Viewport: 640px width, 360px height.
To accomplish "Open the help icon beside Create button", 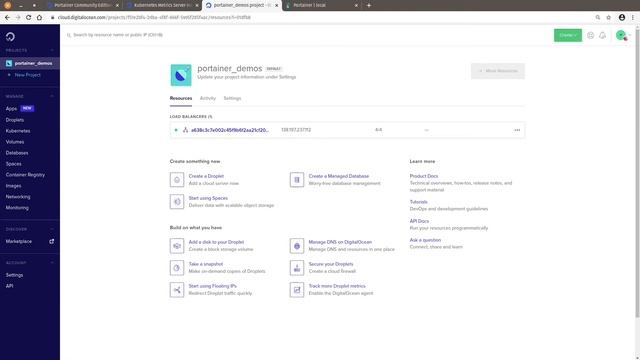I will point(590,36).
